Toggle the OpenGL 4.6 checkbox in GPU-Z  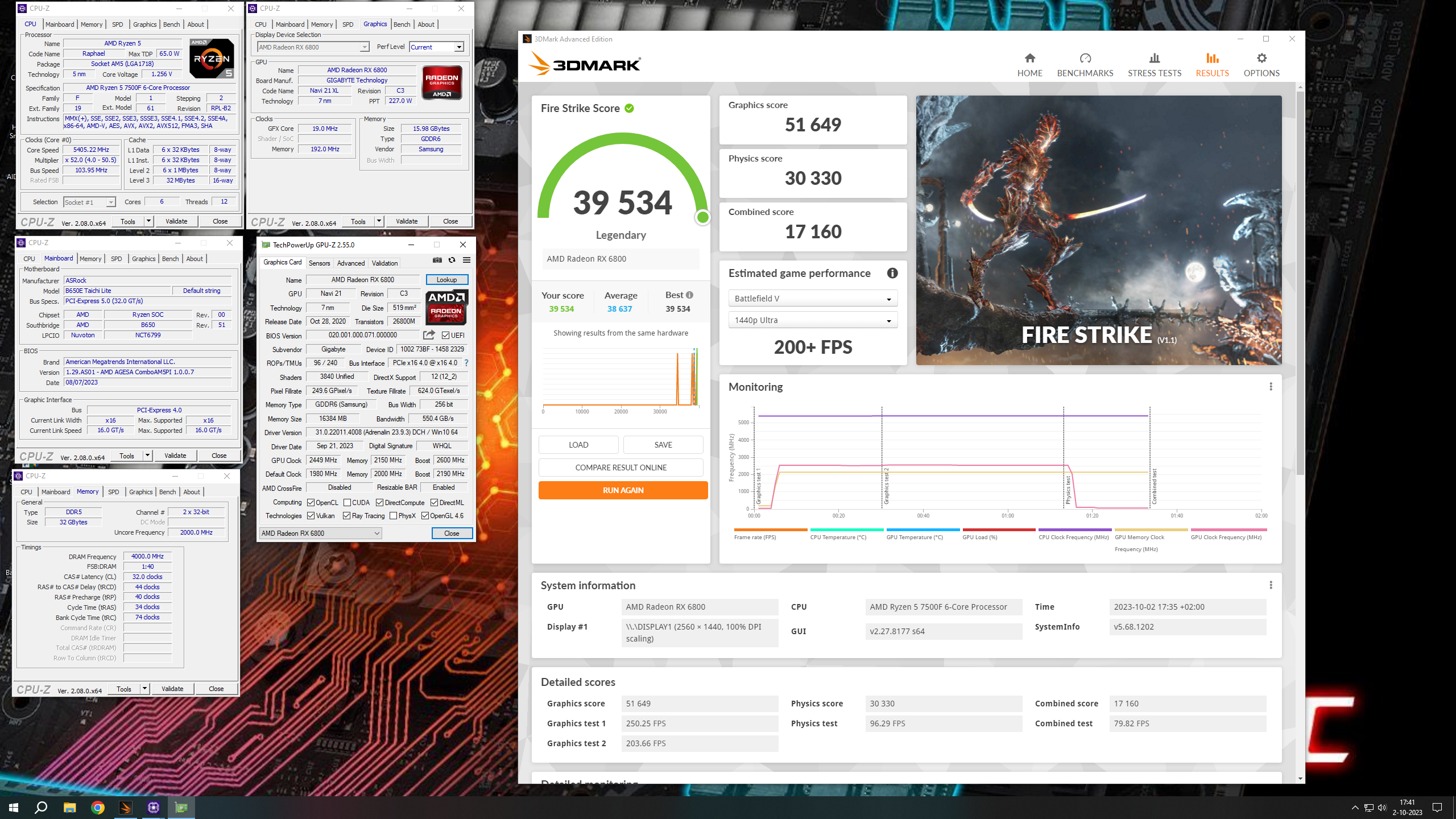coord(425,516)
